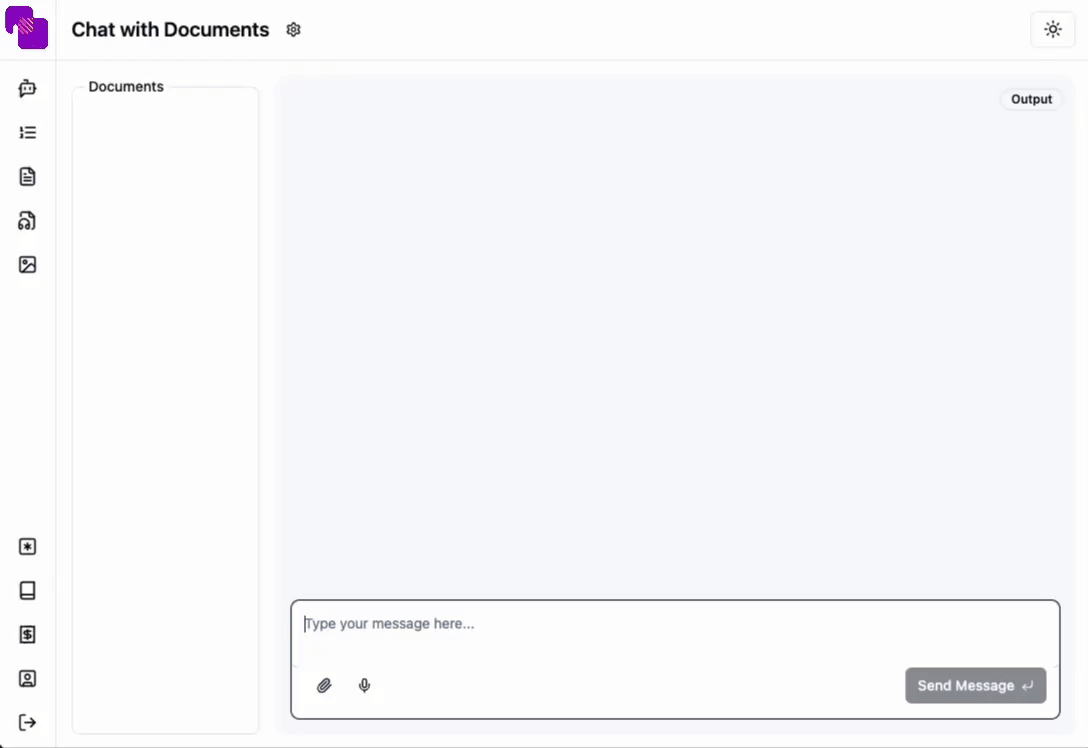Click the log out icon at sidebar bottom

(x=27, y=722)
